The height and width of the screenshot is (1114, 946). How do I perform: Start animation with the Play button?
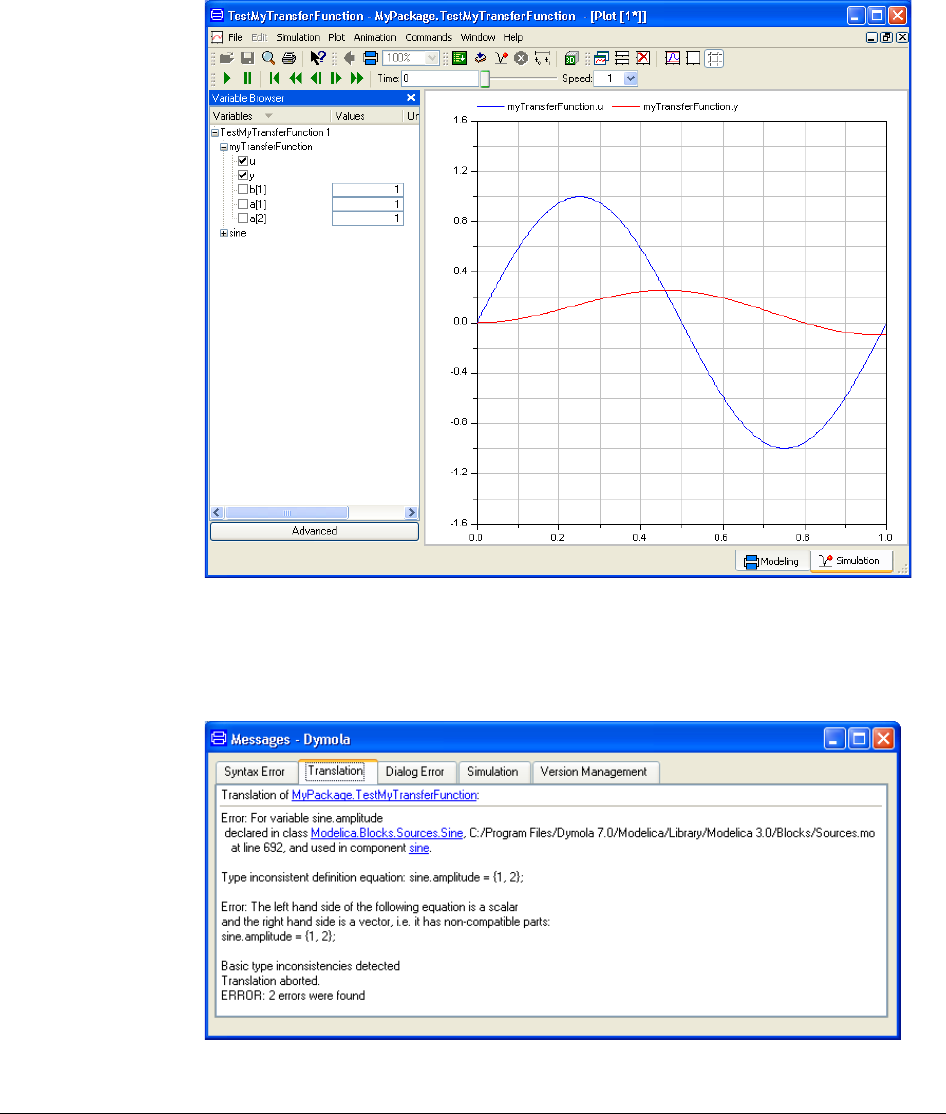[x=227, y=78]
